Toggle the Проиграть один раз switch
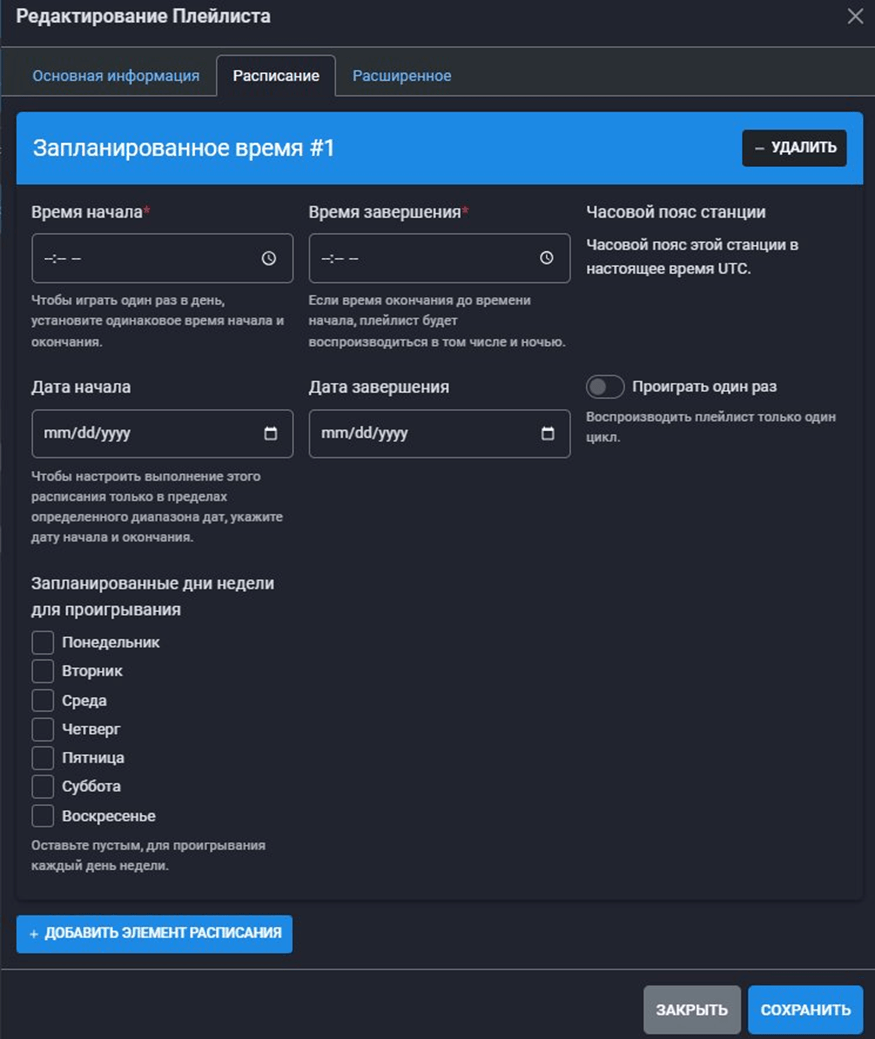This screenshot has width=875, height=1039. coord(605,387)
